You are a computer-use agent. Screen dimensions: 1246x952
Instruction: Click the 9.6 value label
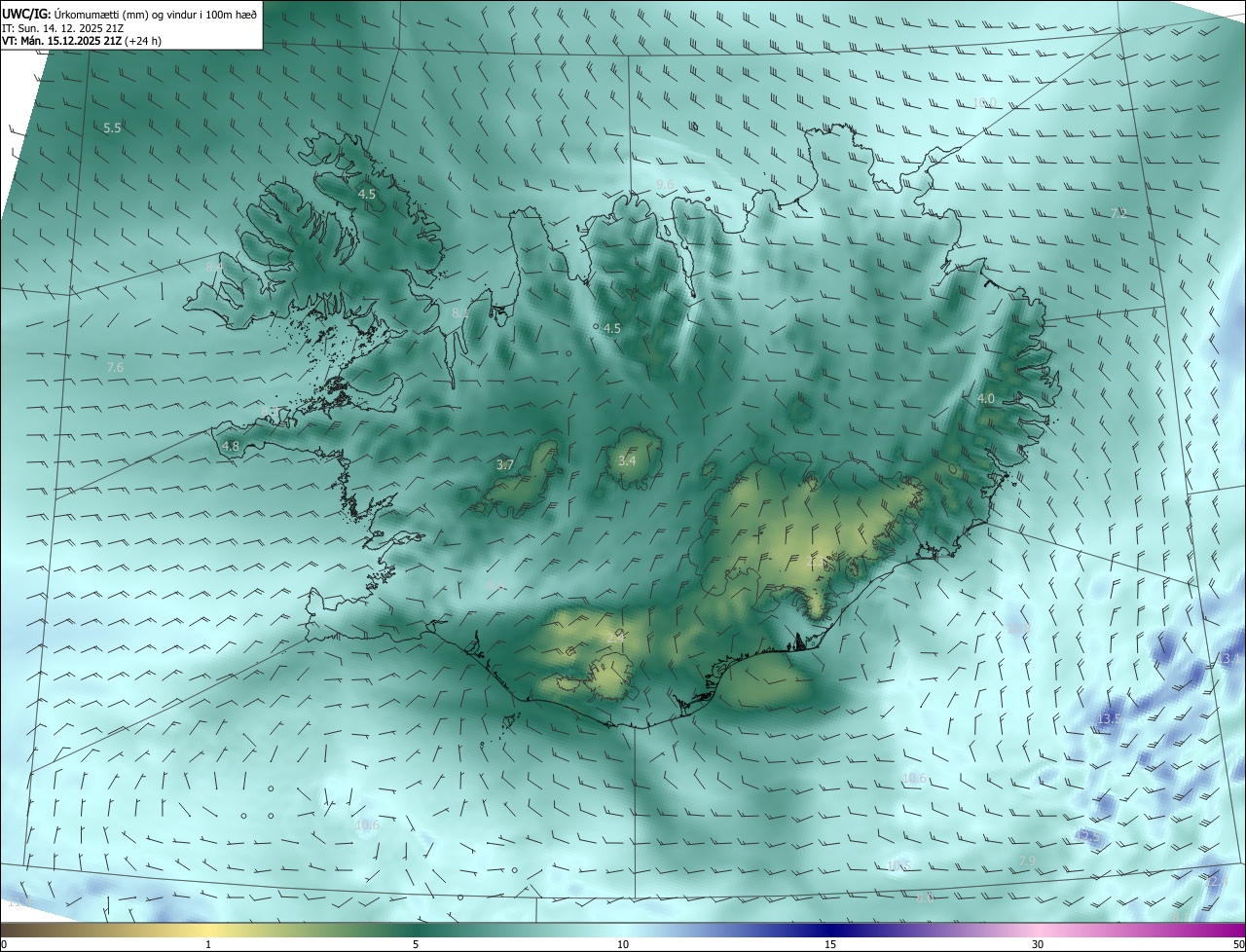pos(665,184)
